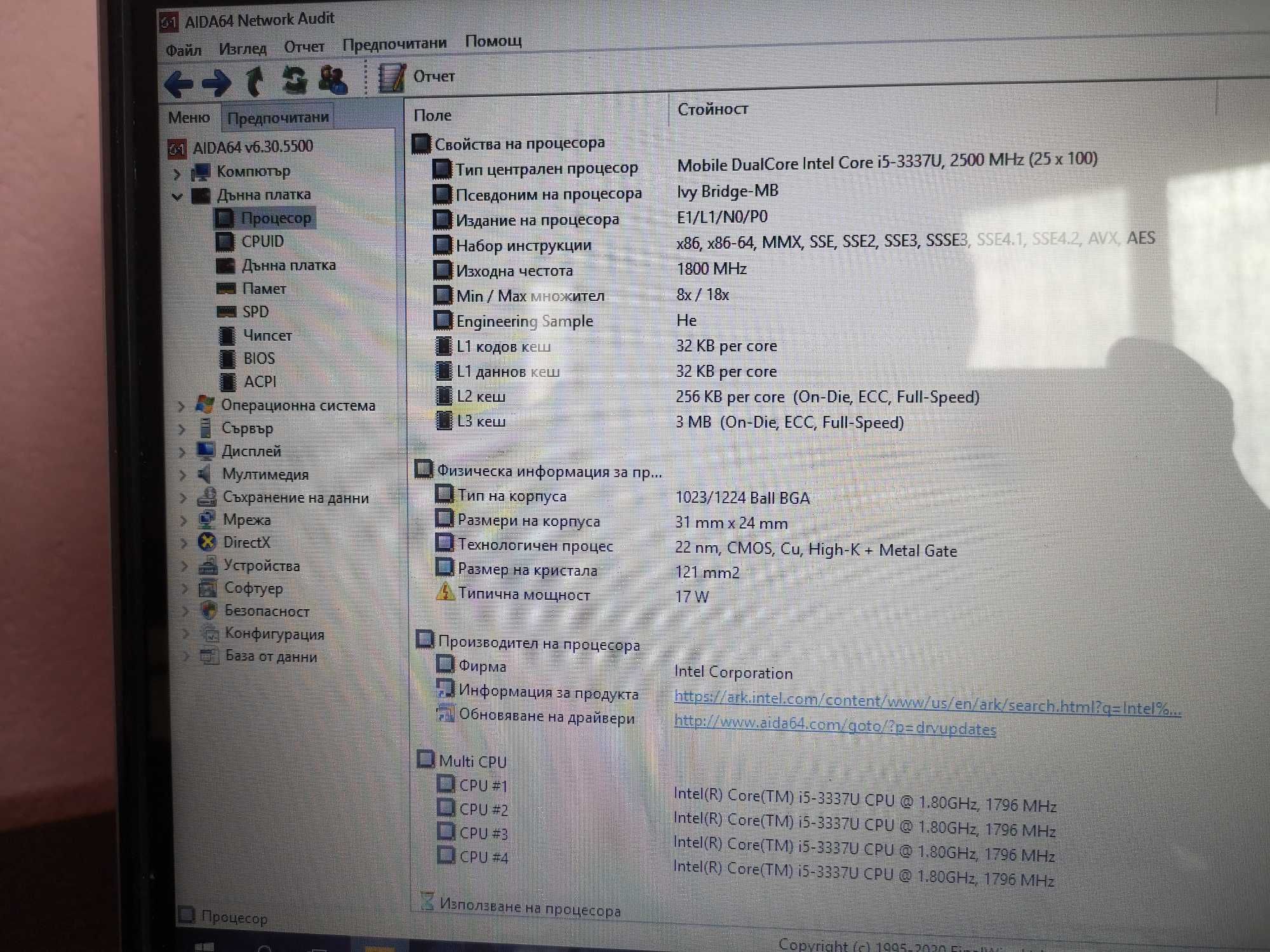Switch to the Предпочитани tab
Screen dimensions: 1270x952
[x=278, y=117]
